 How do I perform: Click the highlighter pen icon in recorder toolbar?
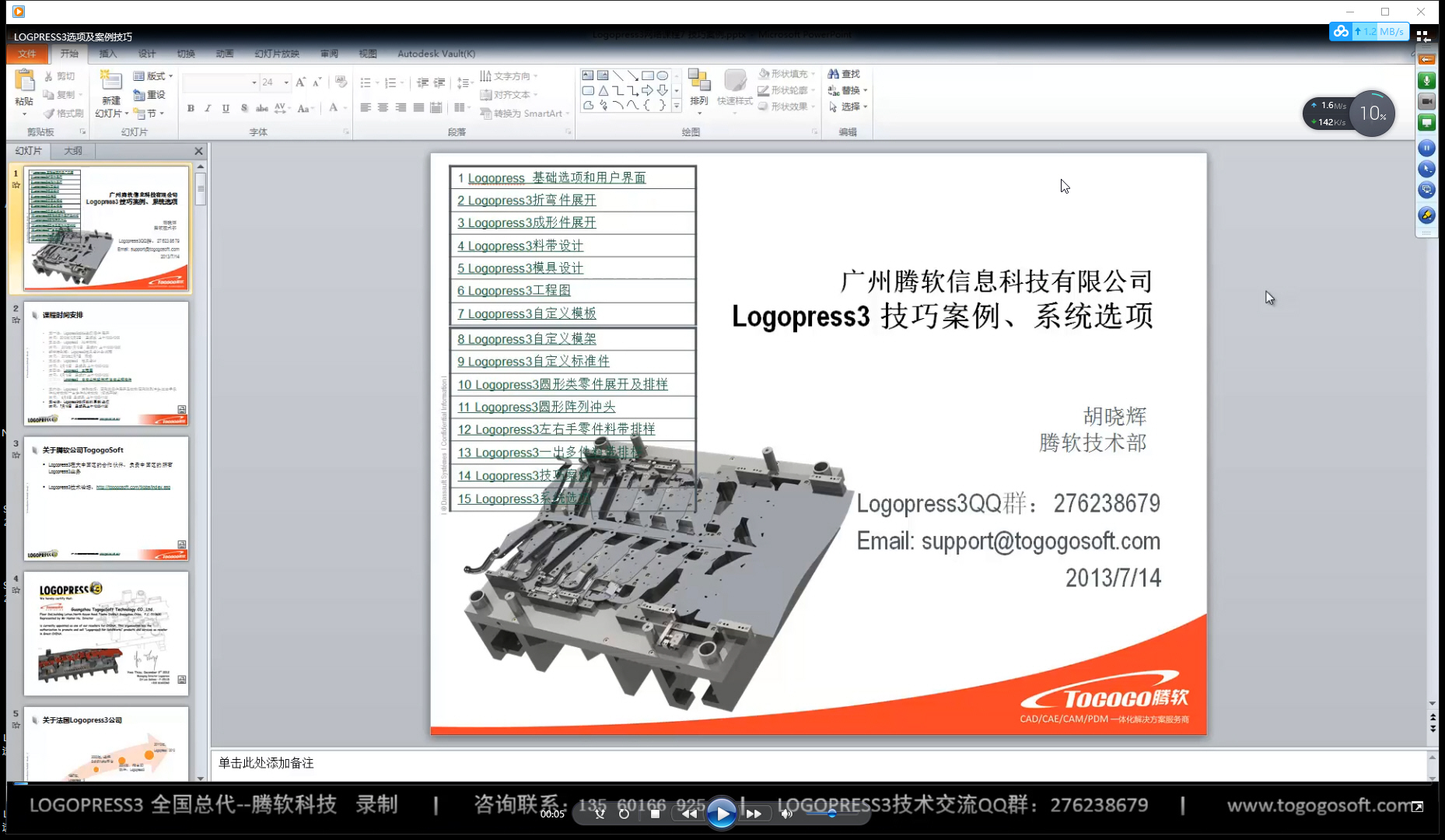1426,215
